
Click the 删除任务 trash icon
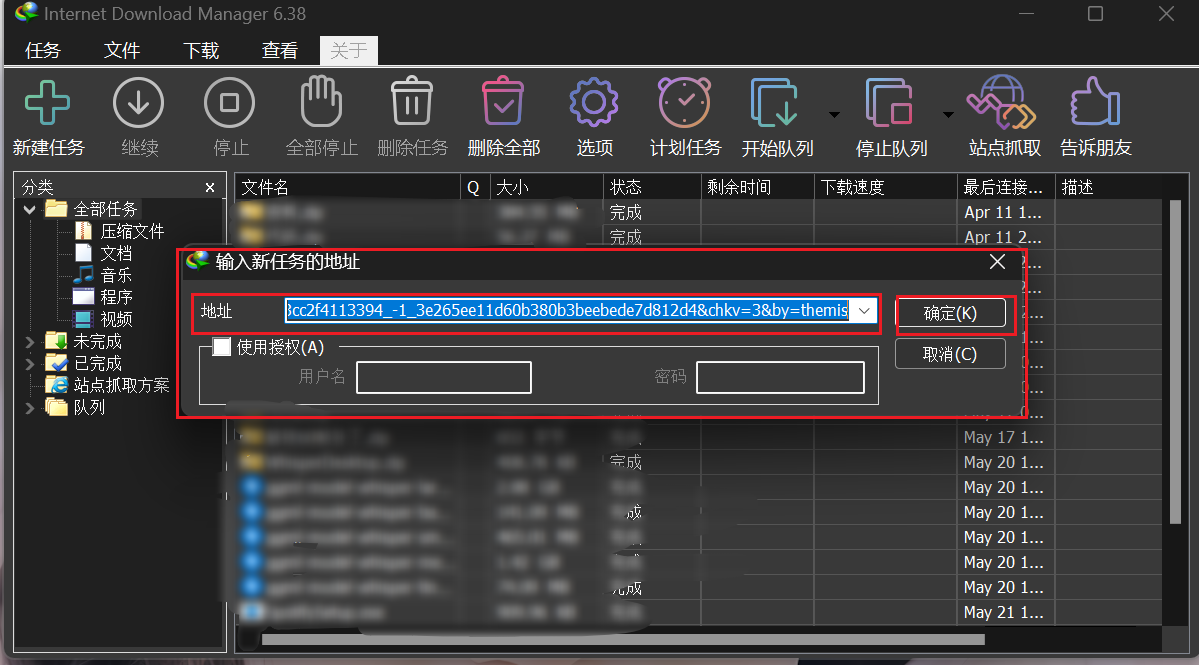click(x=412, y=101)
